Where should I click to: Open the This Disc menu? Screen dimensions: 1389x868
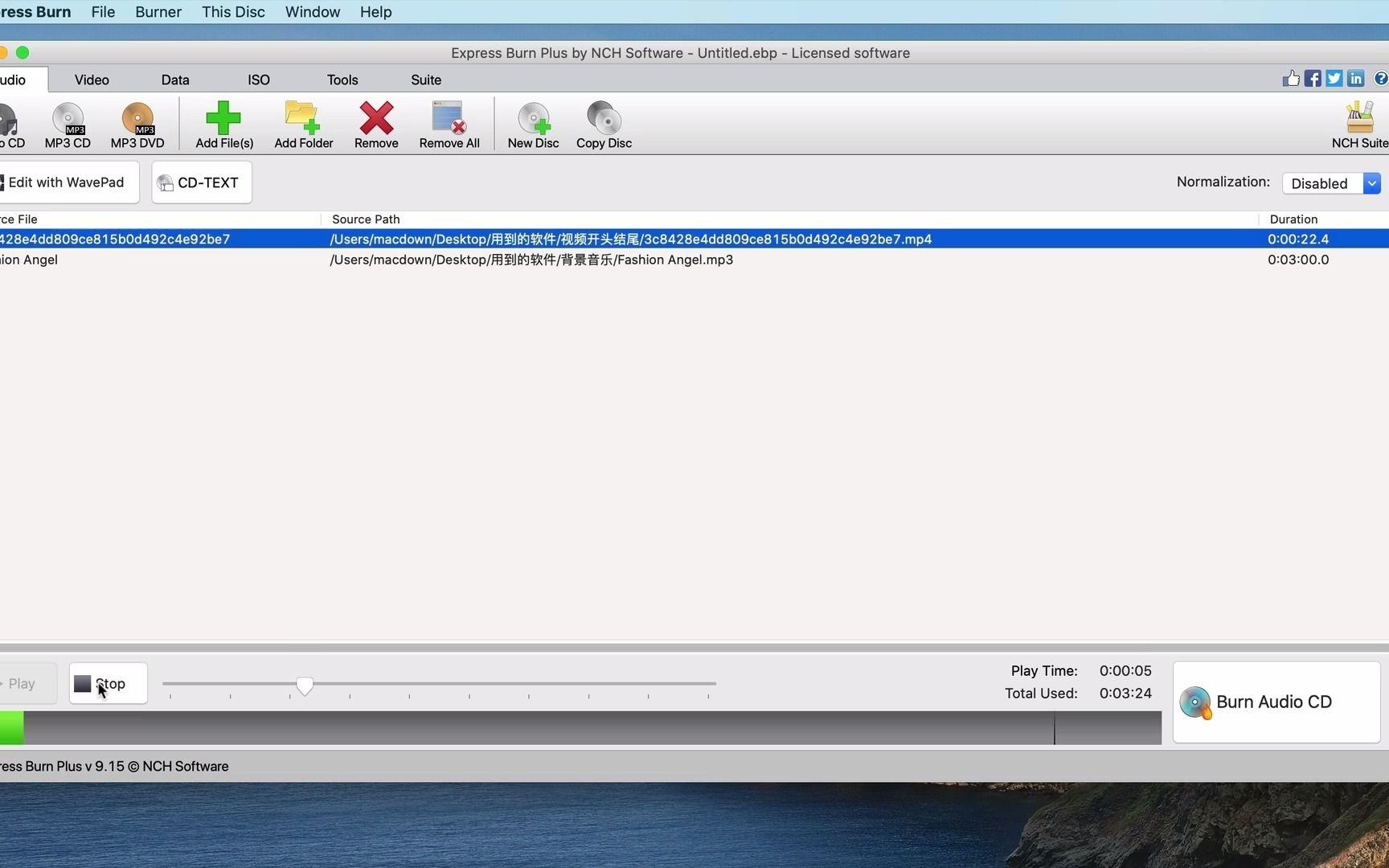pyautogui.click(x=233, y=12)
